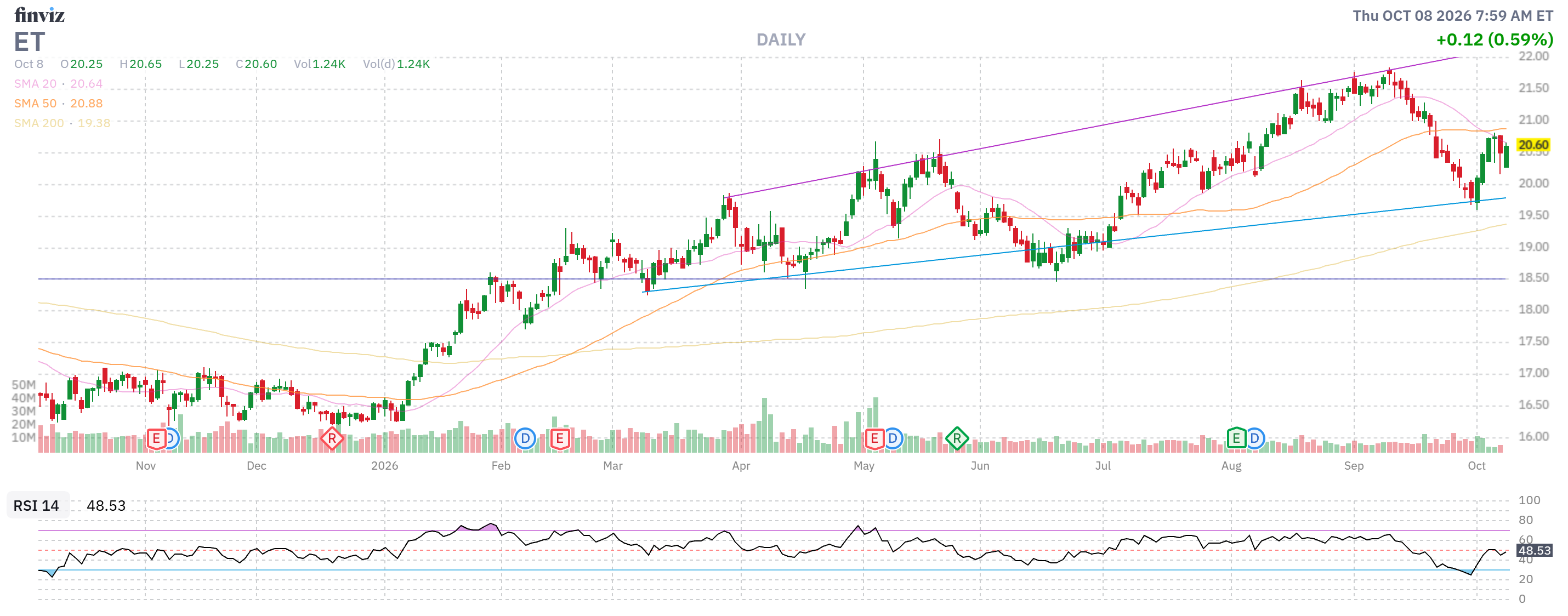The height and width of the screenshot is (616, 1568).
Task: Click the 22.00 price axis label
Action: [x=1534, y=56]
